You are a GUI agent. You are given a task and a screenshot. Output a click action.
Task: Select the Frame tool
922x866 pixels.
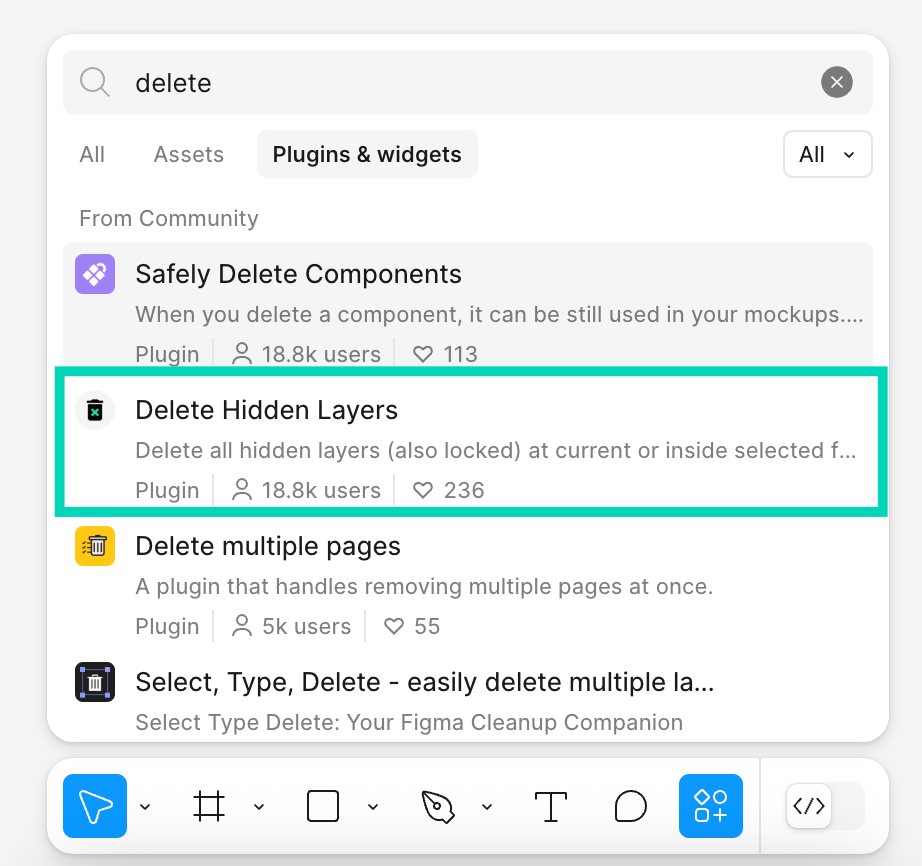click(209, 806)
